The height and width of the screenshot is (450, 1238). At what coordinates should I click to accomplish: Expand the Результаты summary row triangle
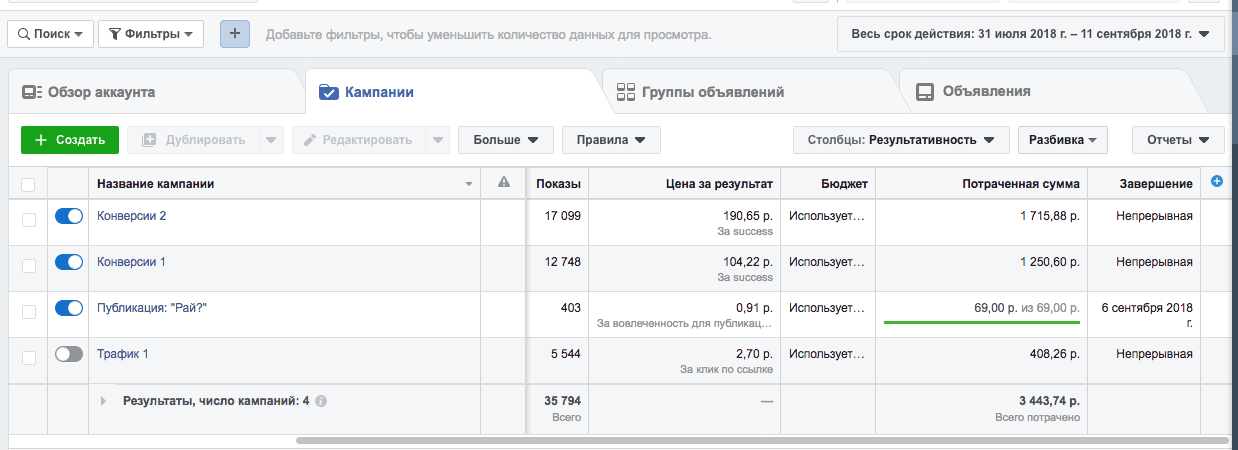click(x=103, y=401)
